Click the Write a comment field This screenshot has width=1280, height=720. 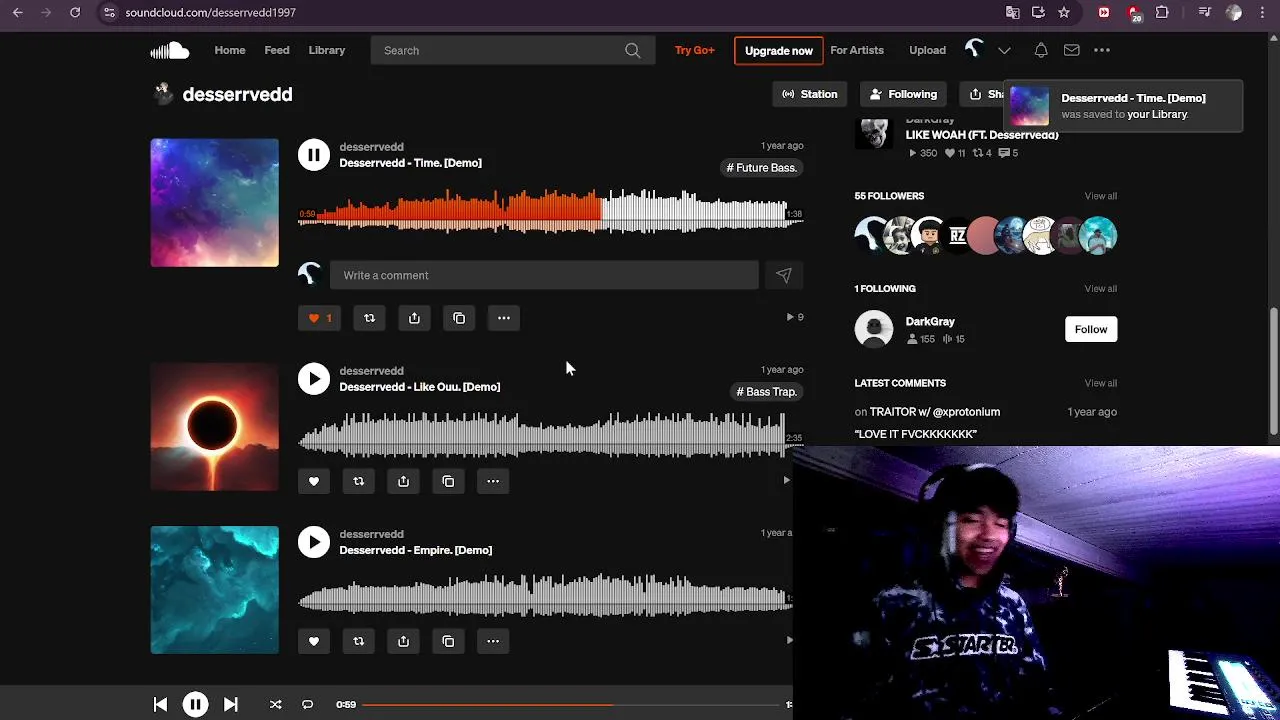click(x=544, y=275)
